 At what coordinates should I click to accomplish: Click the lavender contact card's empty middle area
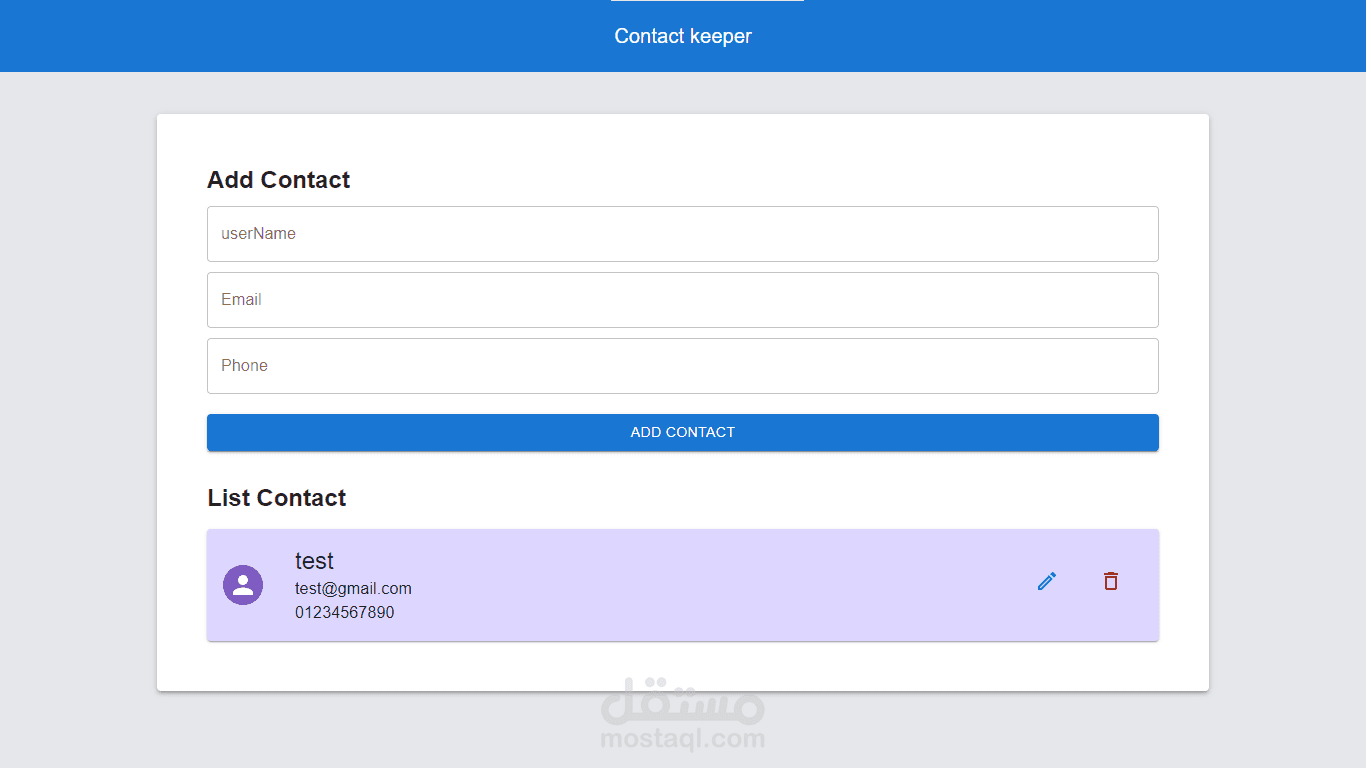[x=700, y=585]
